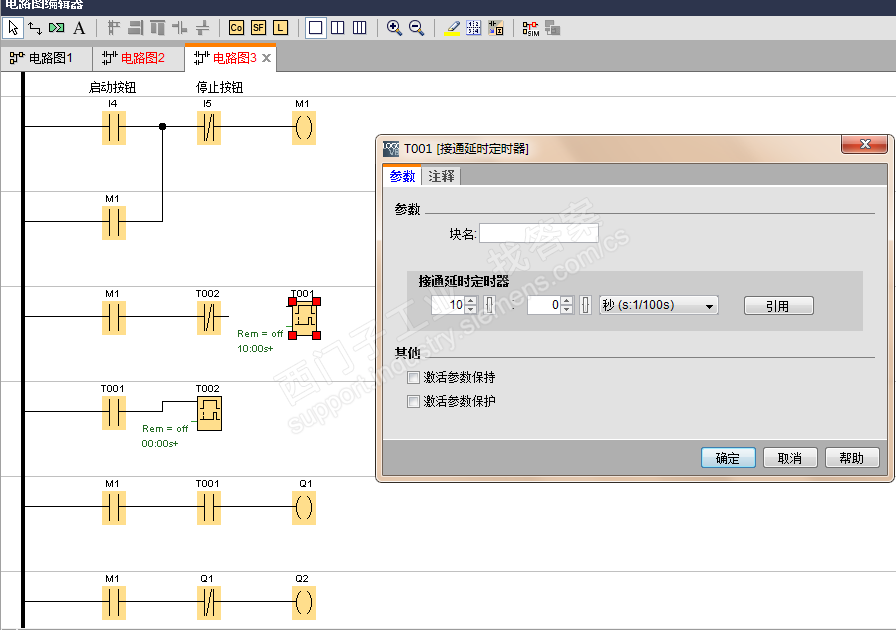
Task: Switch to the 电路图2 tab
Action: 139,58
